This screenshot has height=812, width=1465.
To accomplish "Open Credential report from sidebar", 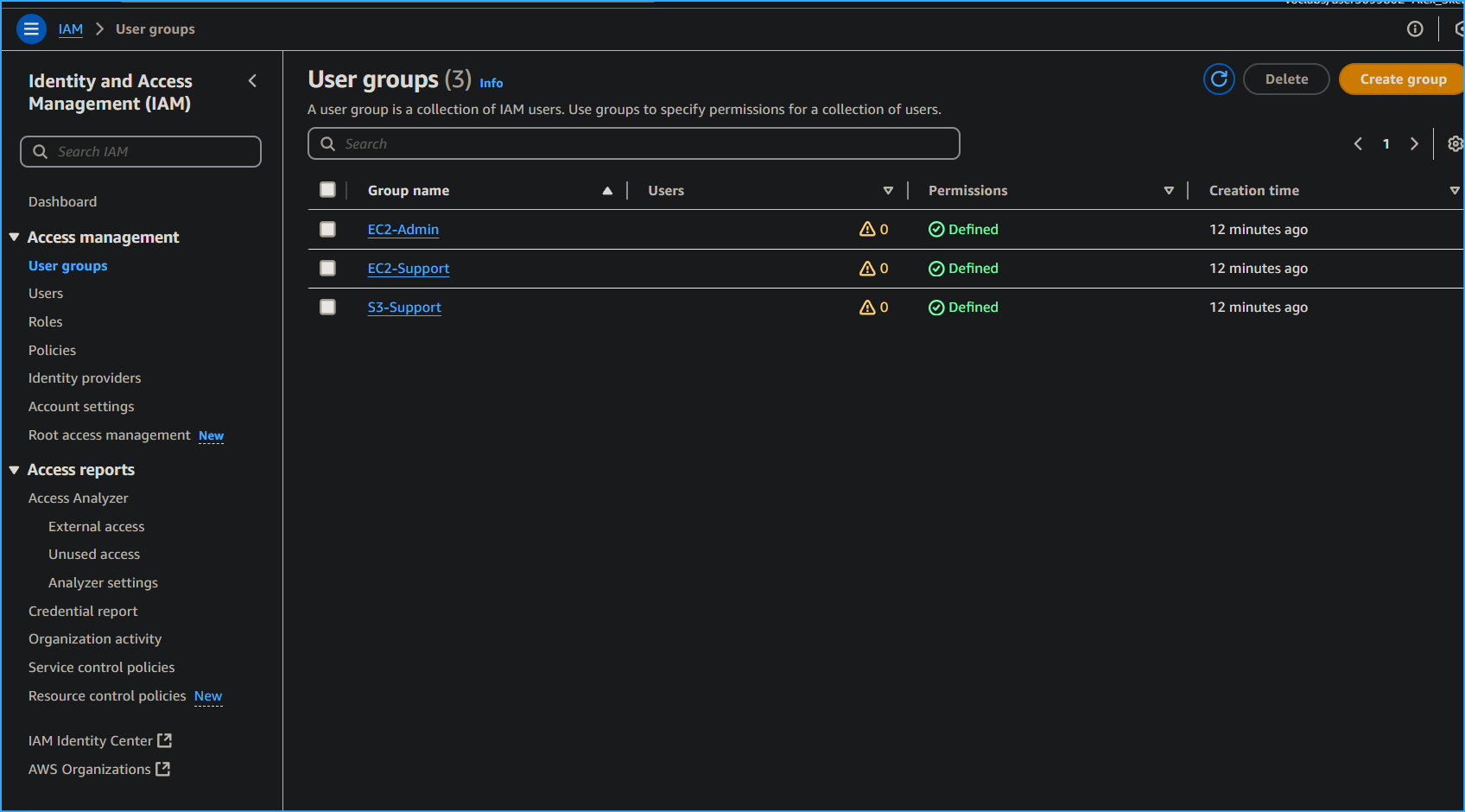I will [x=83, y=611].
